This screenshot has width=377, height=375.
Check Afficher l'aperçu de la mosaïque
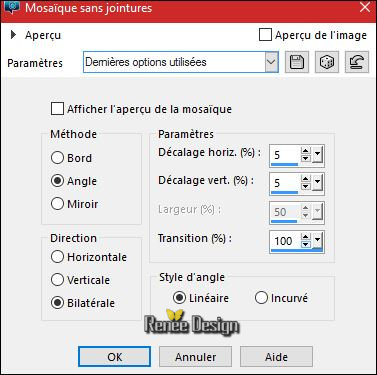click(57, 109)
